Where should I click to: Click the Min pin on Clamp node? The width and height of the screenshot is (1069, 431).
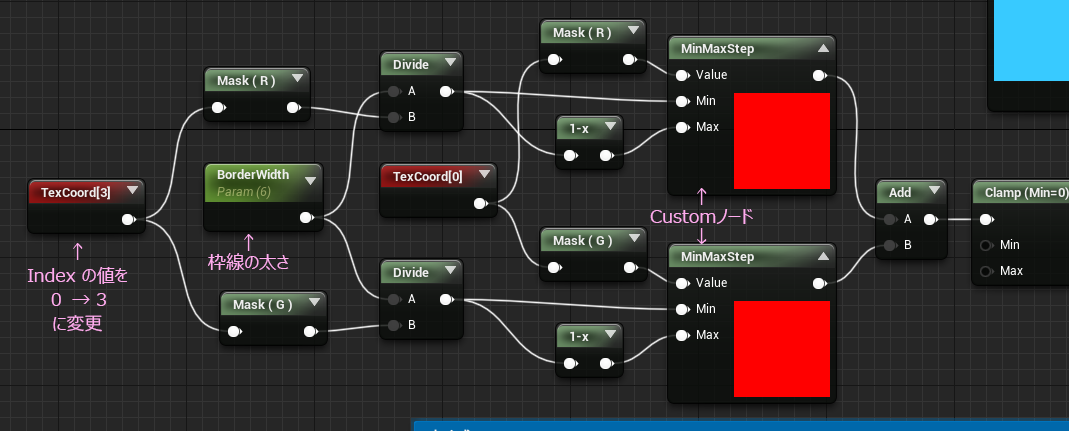tap(986, 246)
